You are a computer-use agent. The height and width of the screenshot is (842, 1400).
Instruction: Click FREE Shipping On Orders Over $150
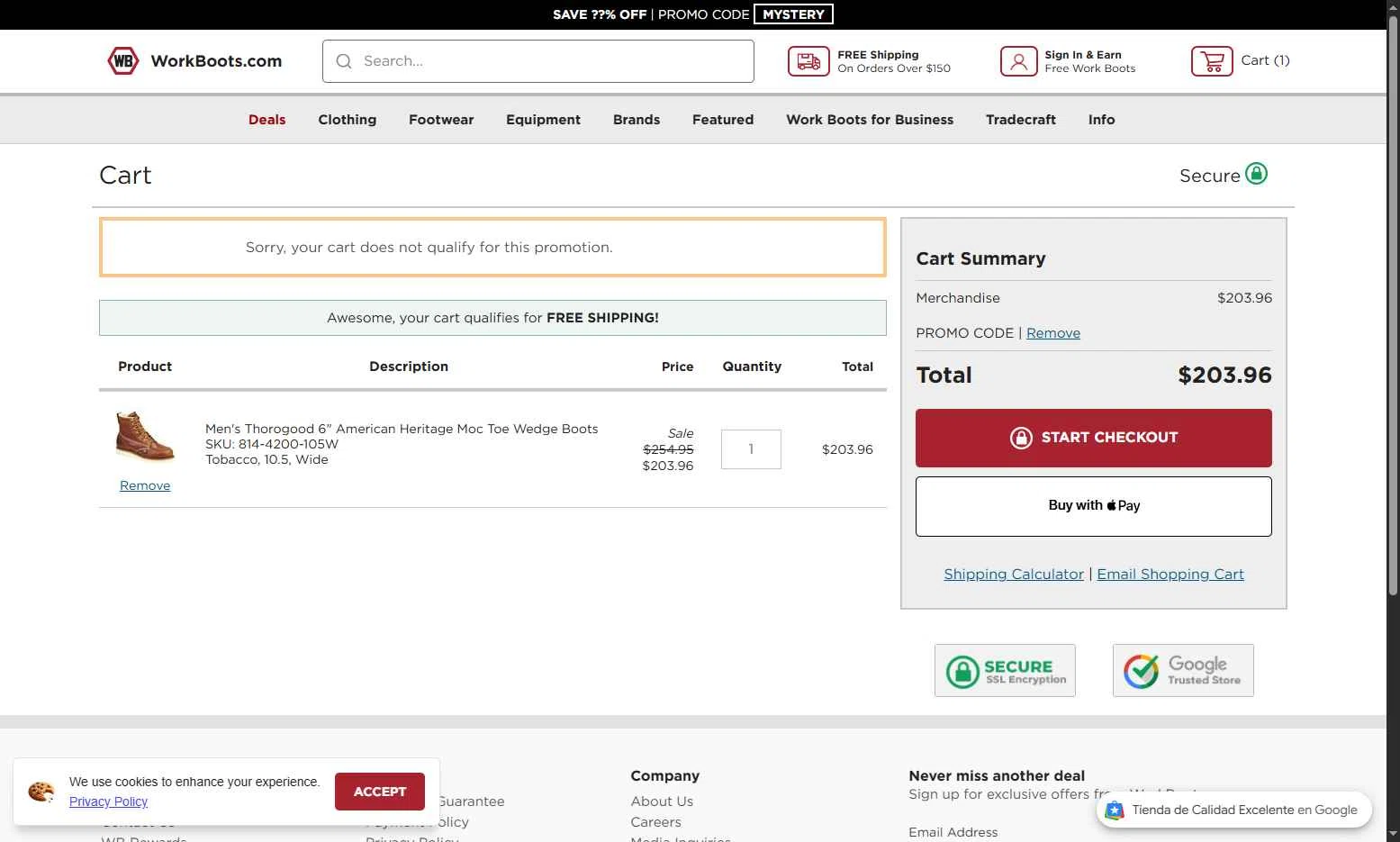point(894,61)
